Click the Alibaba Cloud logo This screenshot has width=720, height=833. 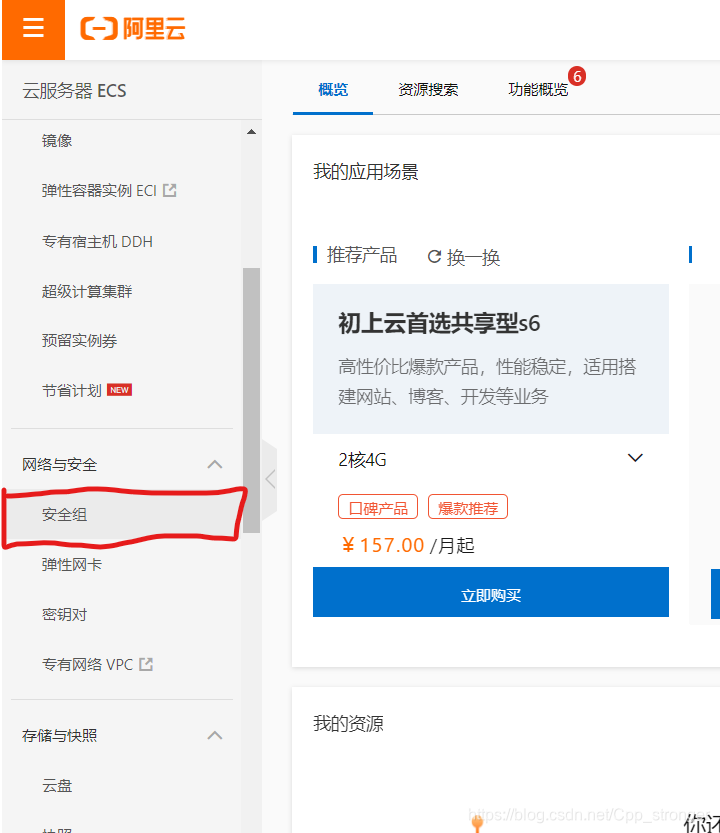point(133,28)
